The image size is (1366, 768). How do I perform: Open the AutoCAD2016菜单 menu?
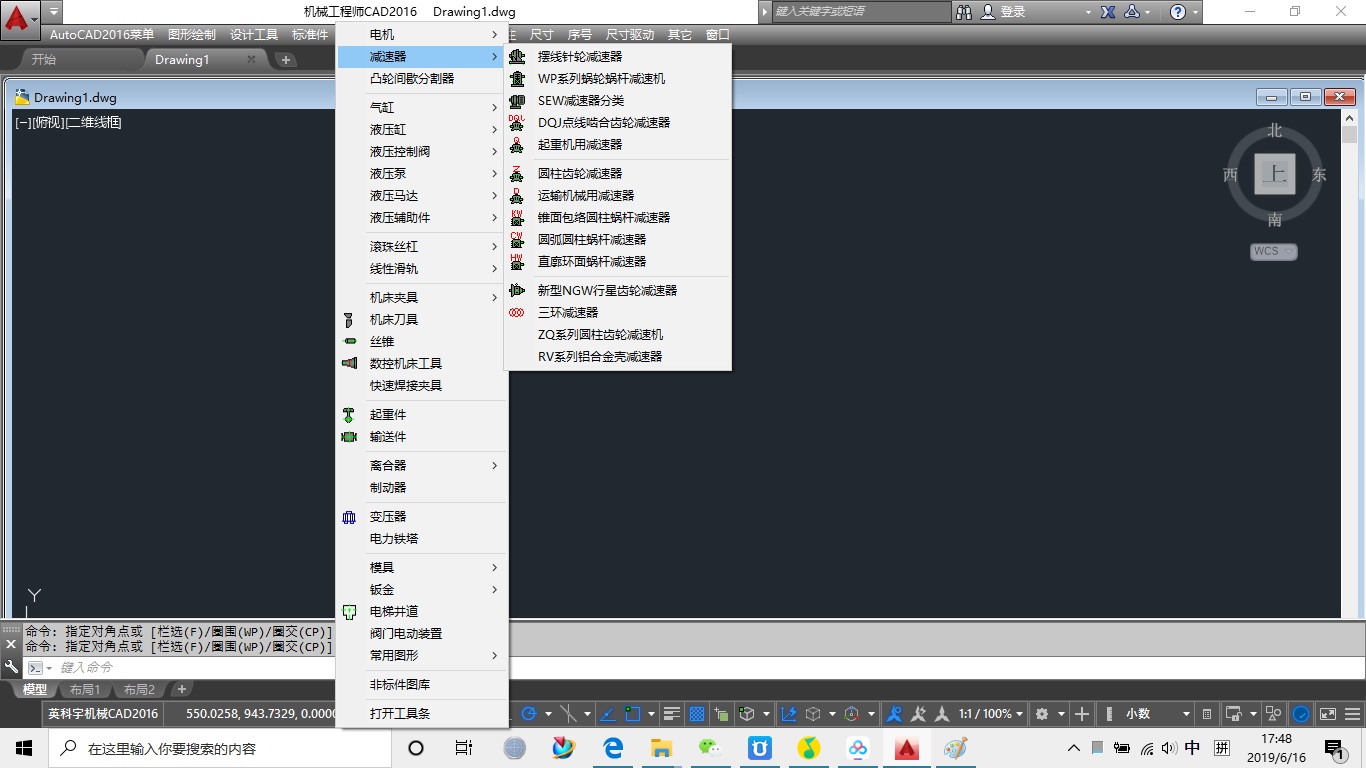point(102,35)
